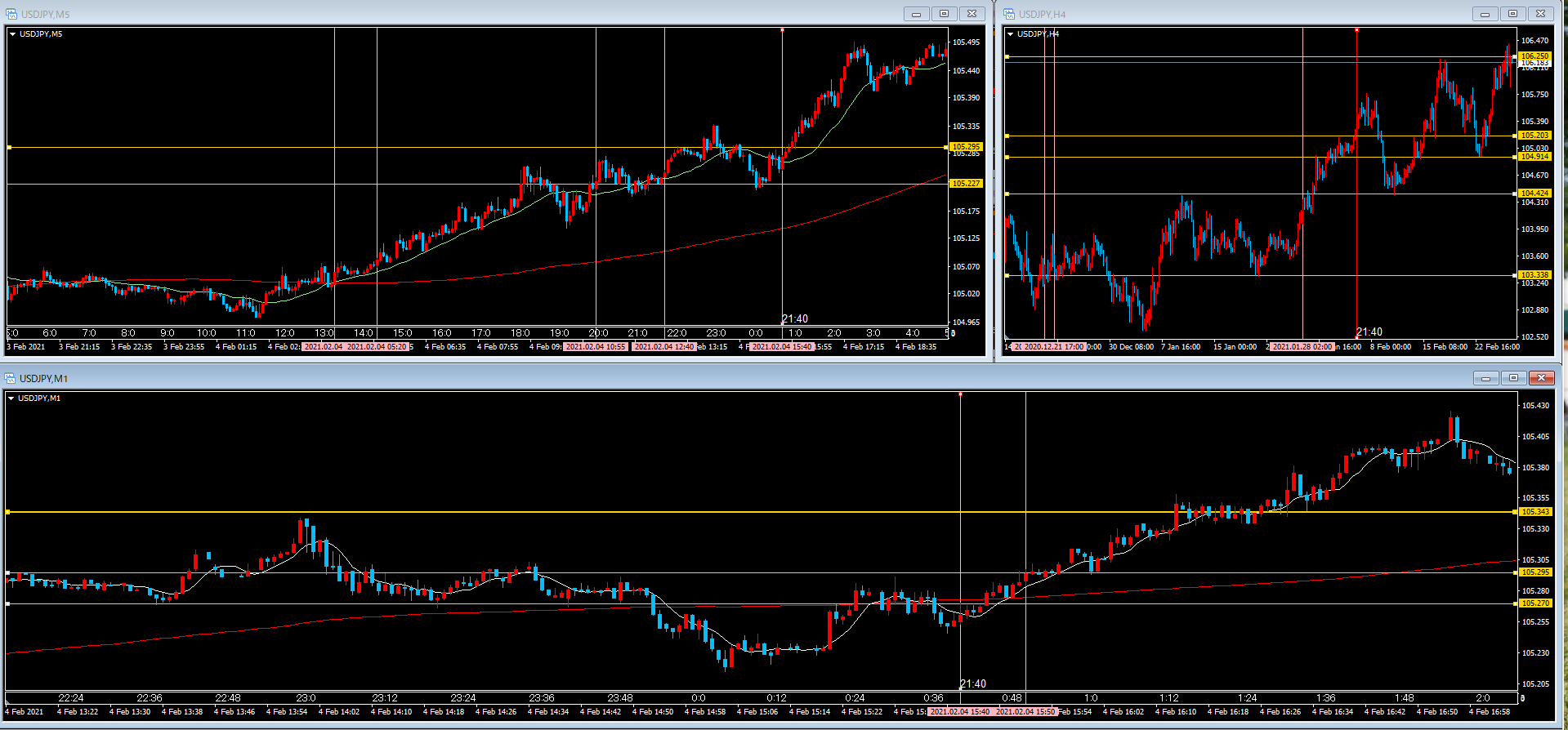Viewport: 1568px width, 730px height.
Task: Select the 103.338 price label in H4 chart
Action: pyautogui.click(x=1534, y=275)
